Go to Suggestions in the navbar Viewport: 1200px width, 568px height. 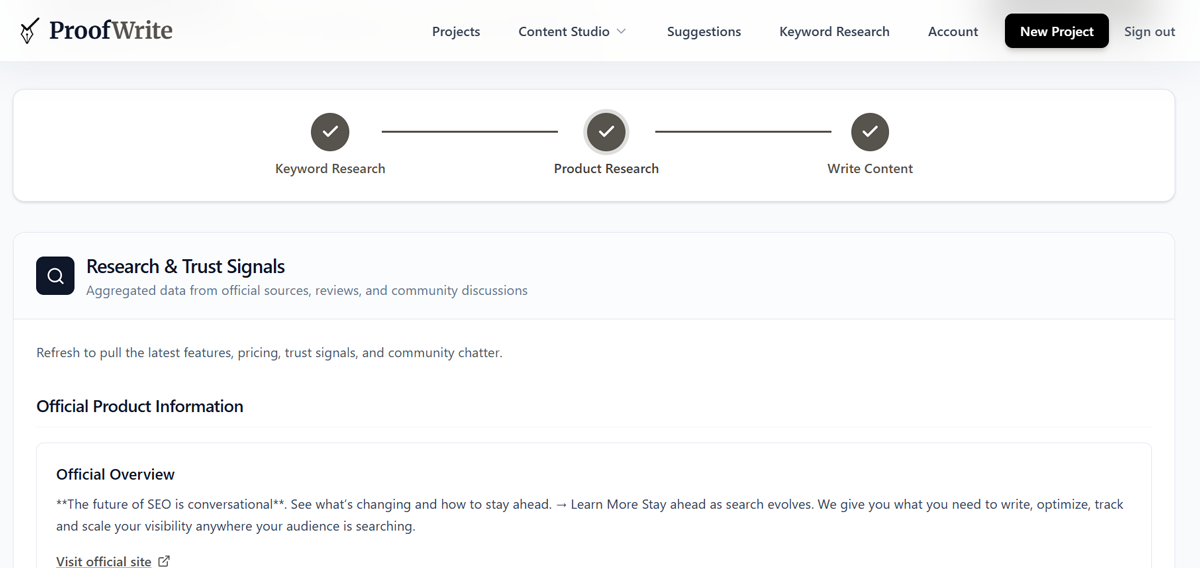click(704, 32)
